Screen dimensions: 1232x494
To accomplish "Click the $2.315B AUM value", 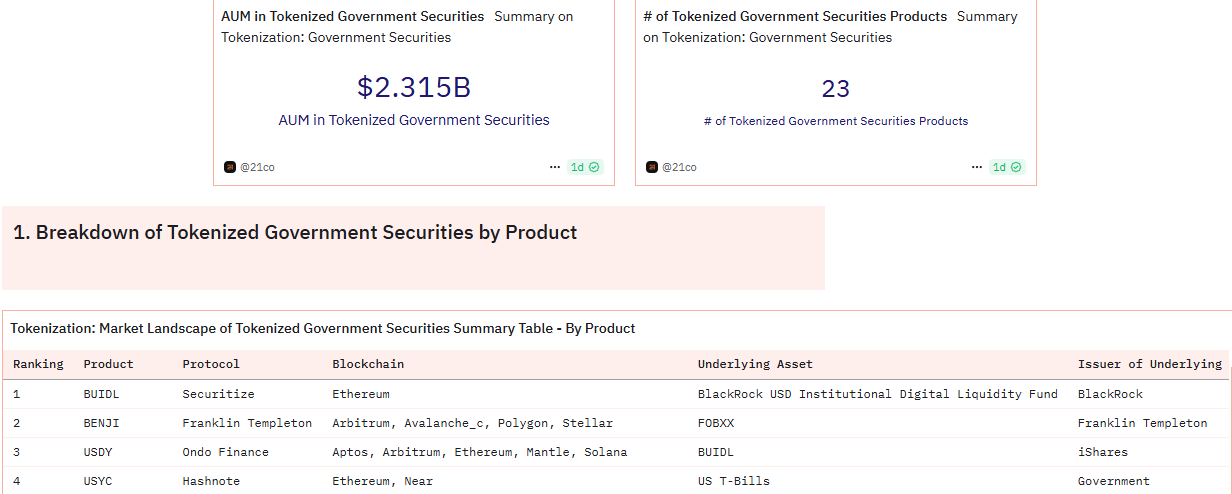I will coord(414,88).
